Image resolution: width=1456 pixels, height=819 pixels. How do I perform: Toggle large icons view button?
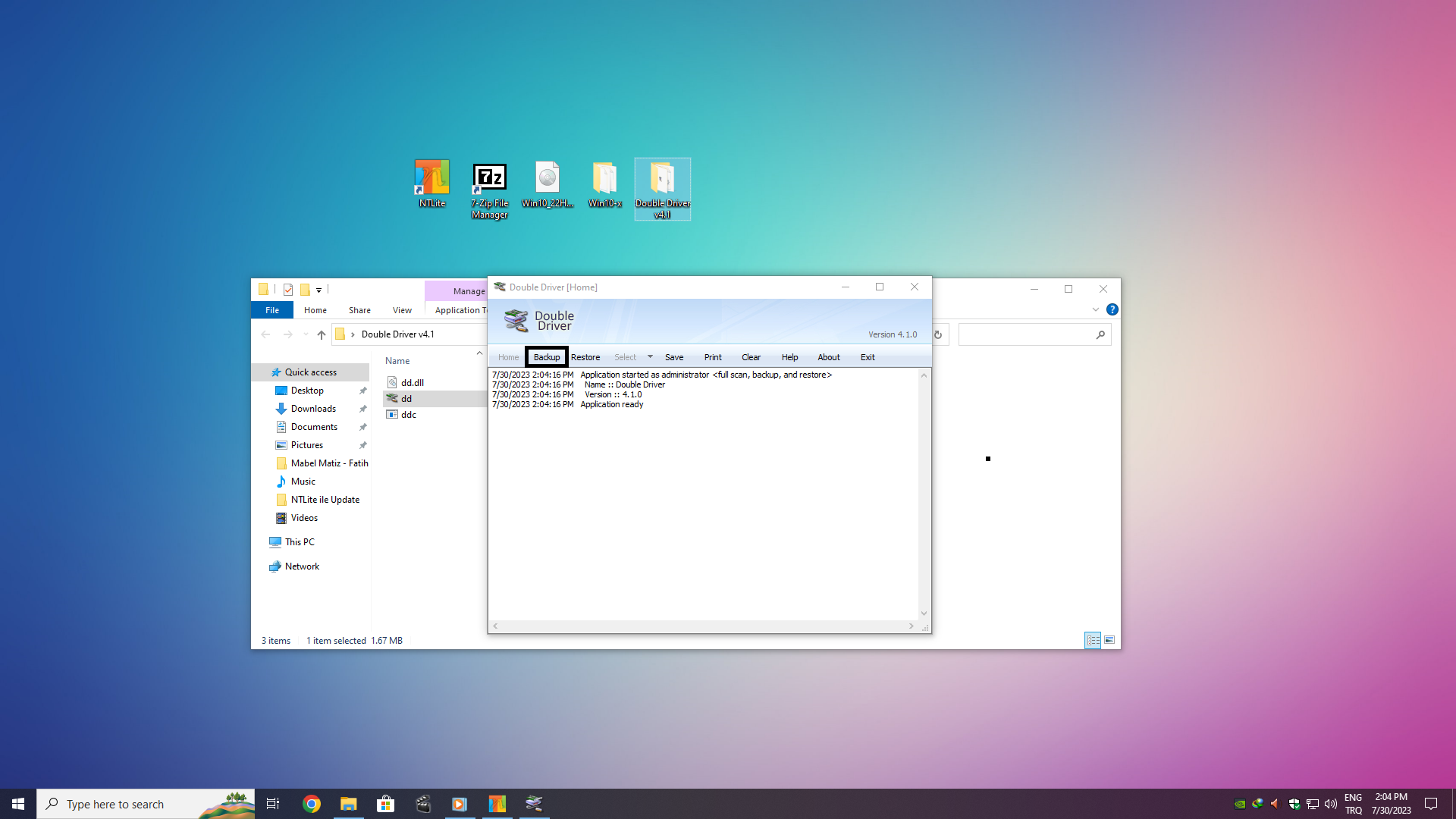click(x=1109, y=640)
